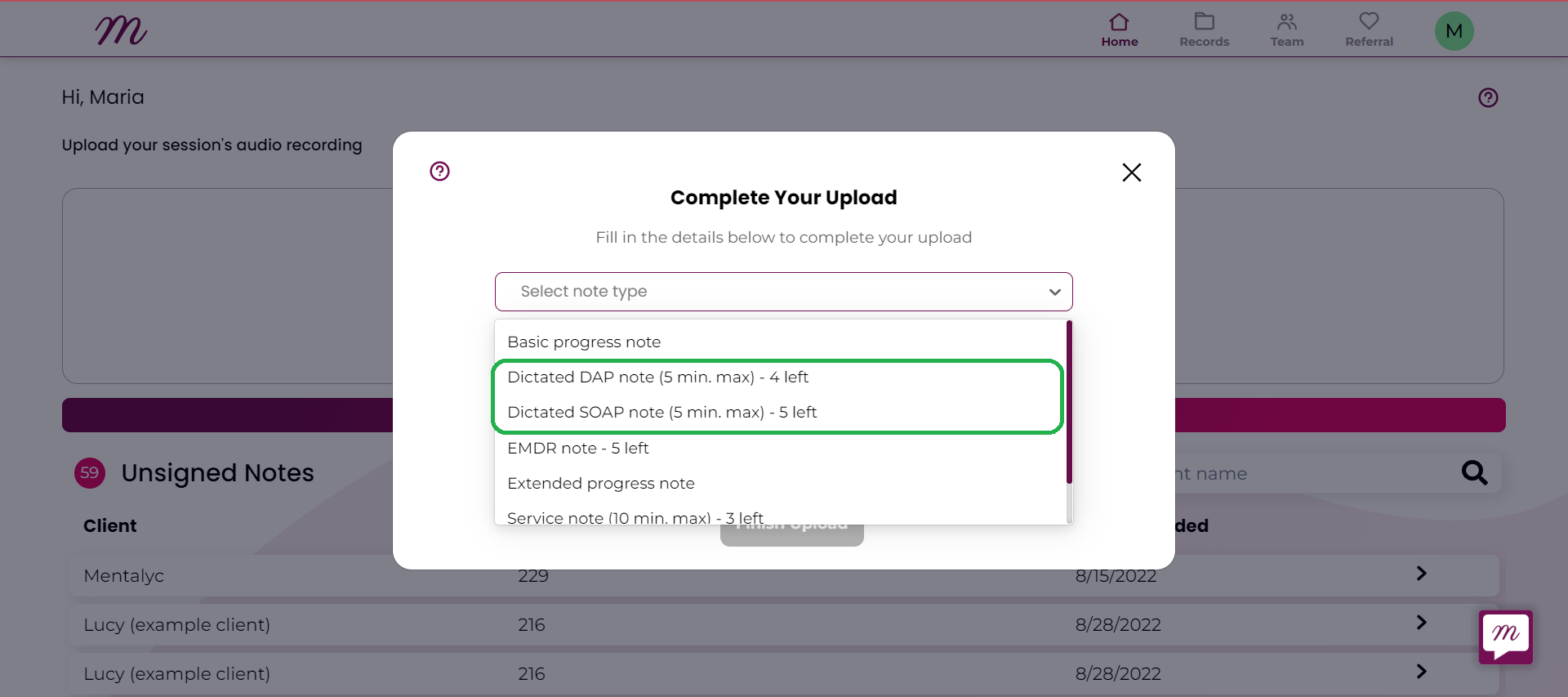This screenshot has height=697, width=1568.
Task: Open the Home navigation icon
Action: pos(1119,22)
